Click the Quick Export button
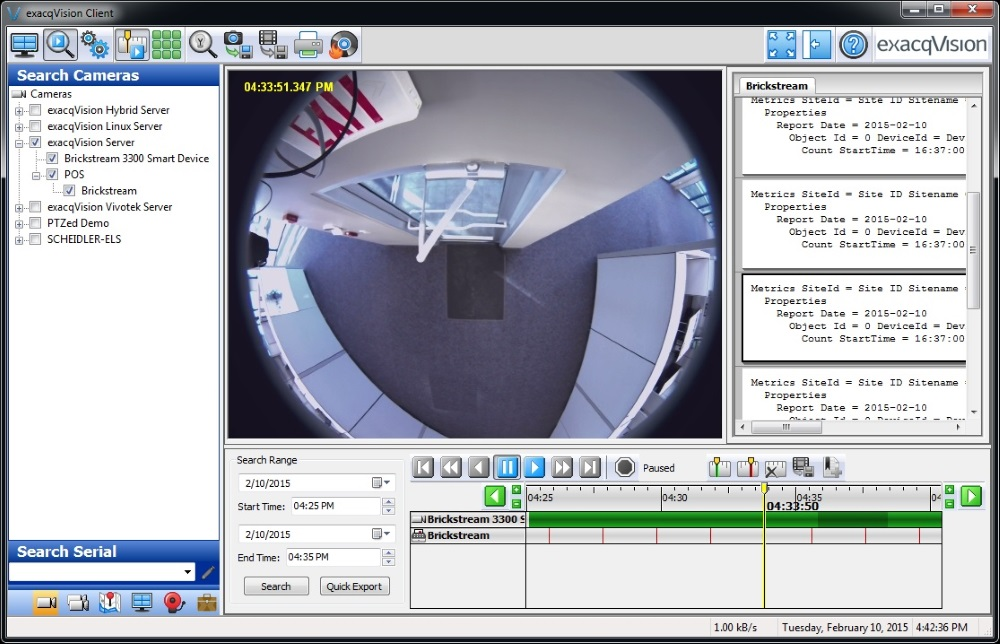The image size is (1000, 644). (354, 586)
